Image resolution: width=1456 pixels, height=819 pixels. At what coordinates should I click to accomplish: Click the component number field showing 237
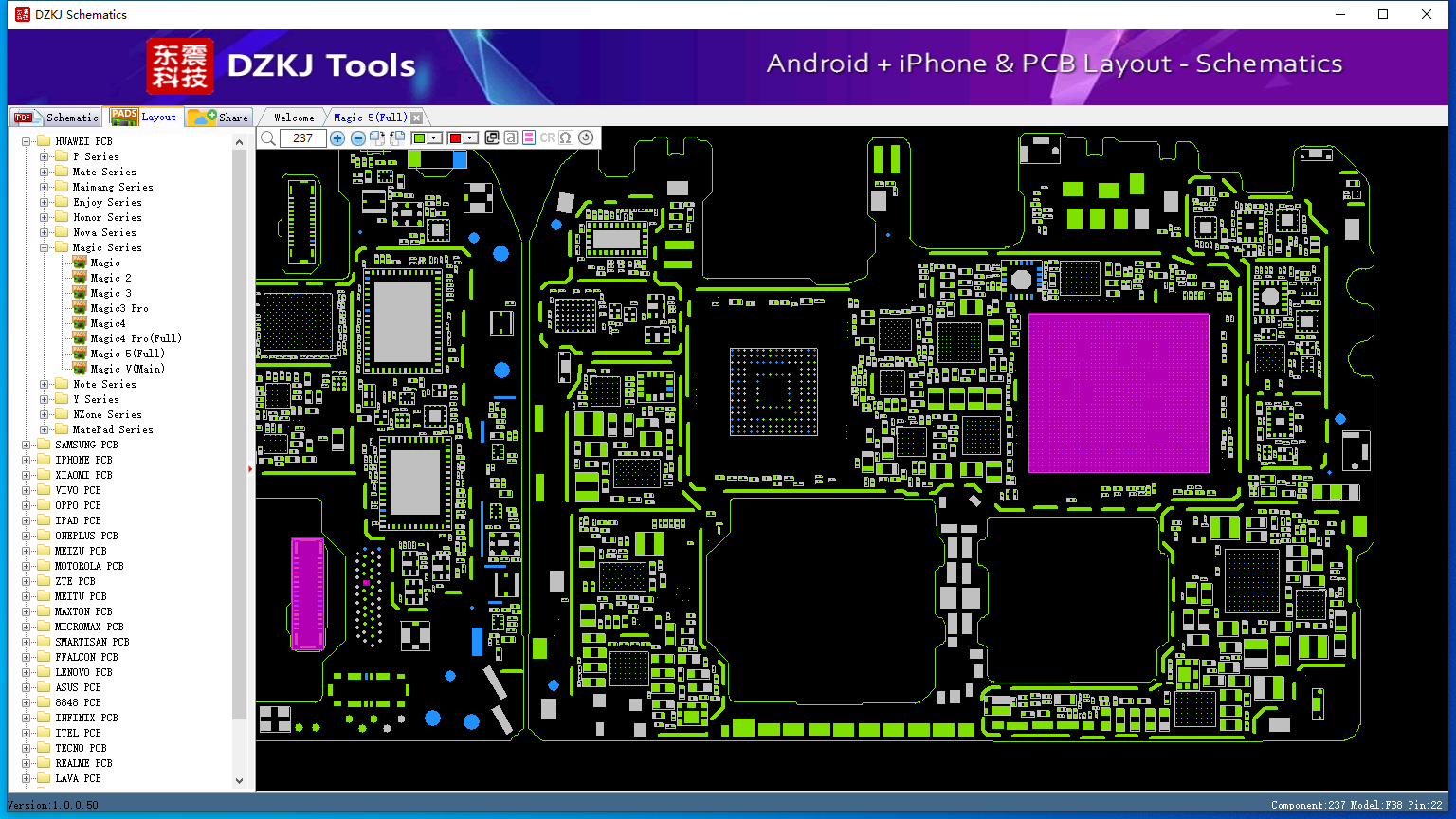pyautogui.click(x=303, y=138)
